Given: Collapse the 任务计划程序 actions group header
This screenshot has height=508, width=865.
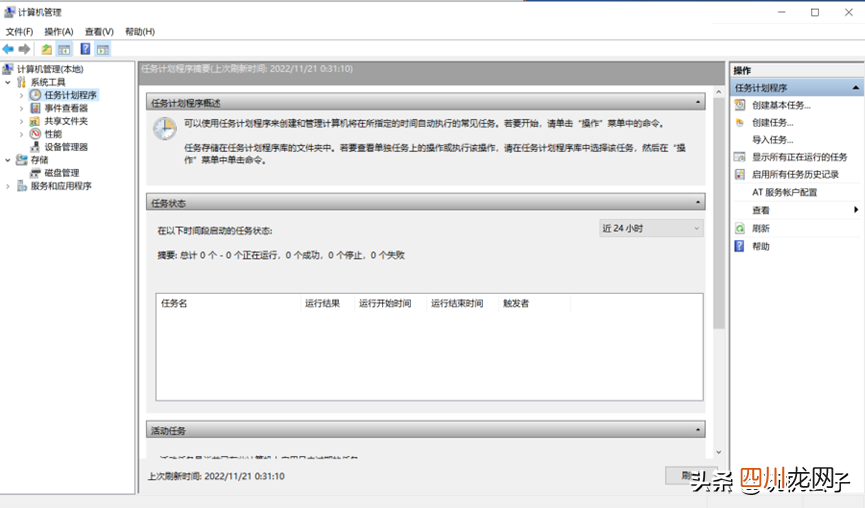Looking at the screenshot, I should tap(856, 88).
